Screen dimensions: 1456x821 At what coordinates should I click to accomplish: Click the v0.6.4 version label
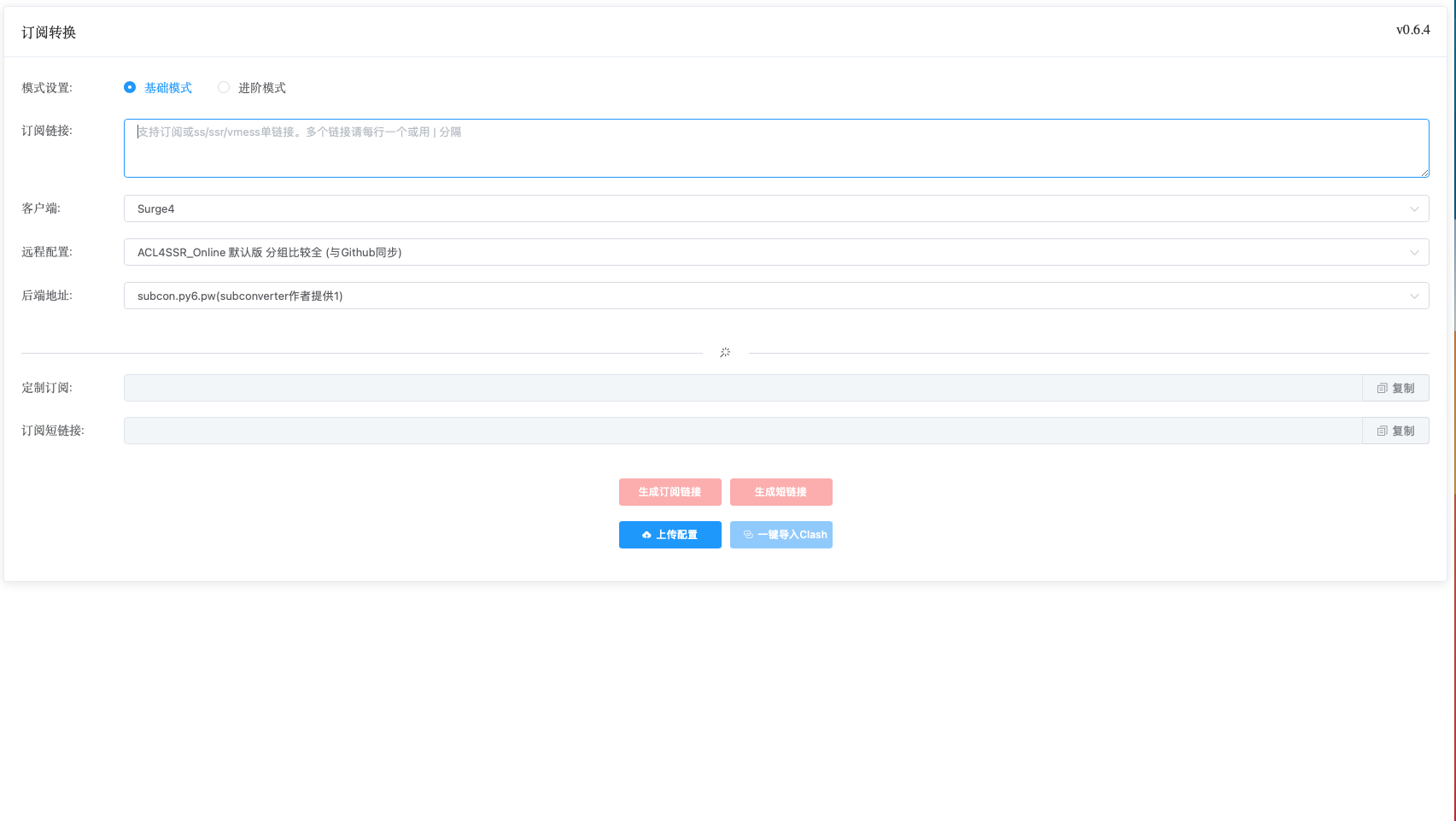[x=1412, y=30]
